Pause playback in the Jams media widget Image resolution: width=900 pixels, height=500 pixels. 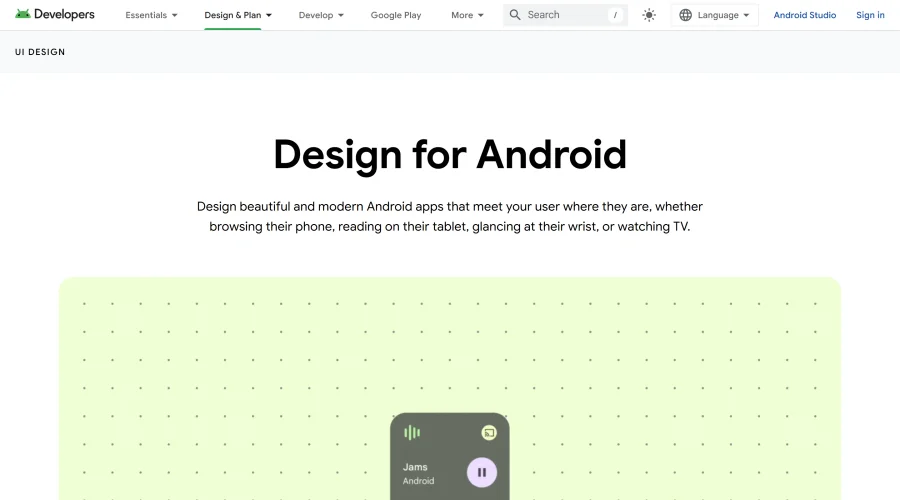tap(482, 472)
